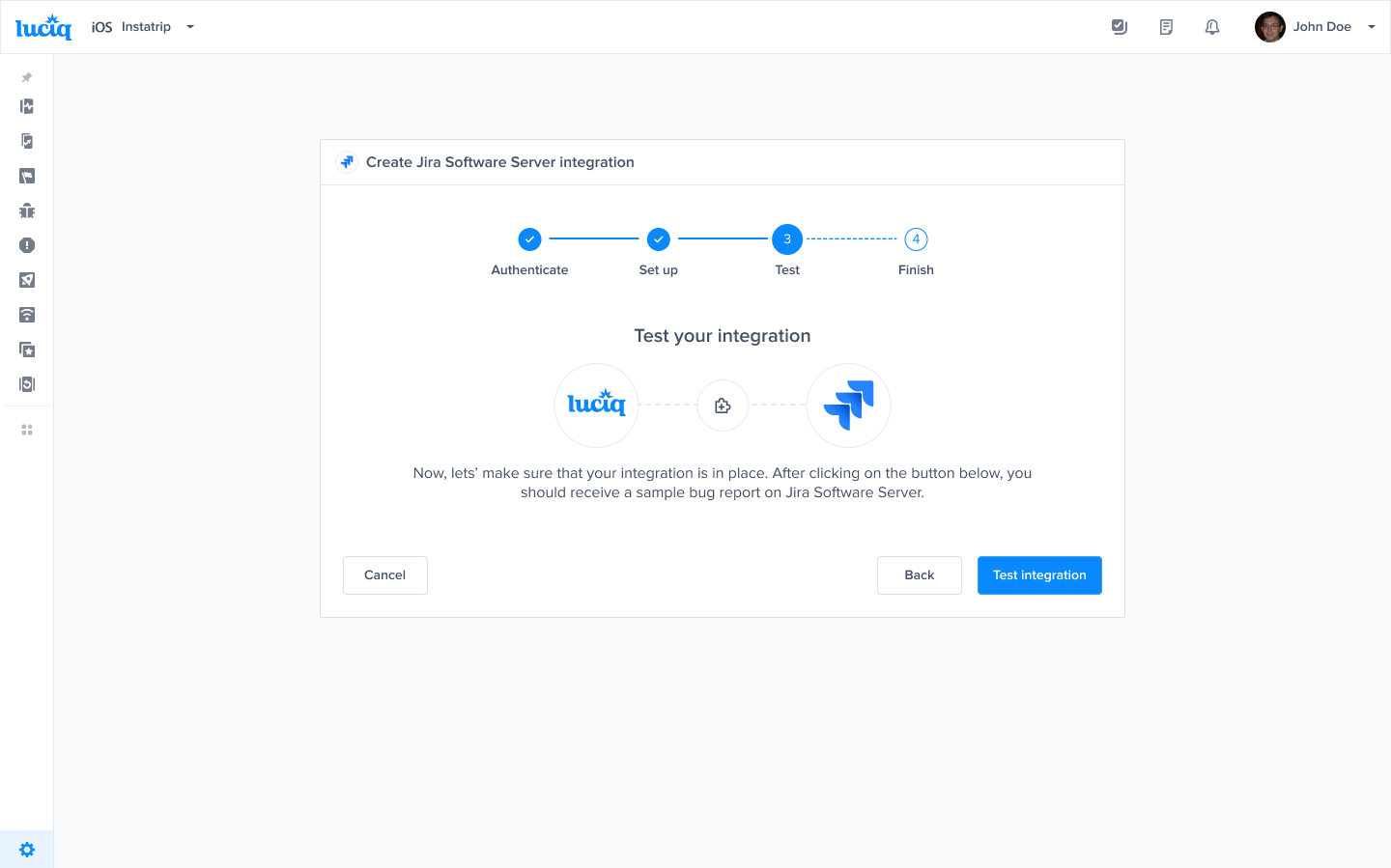Open the Instatrip project dropdown
The image size is (1391, 868).
pos(155,26)
